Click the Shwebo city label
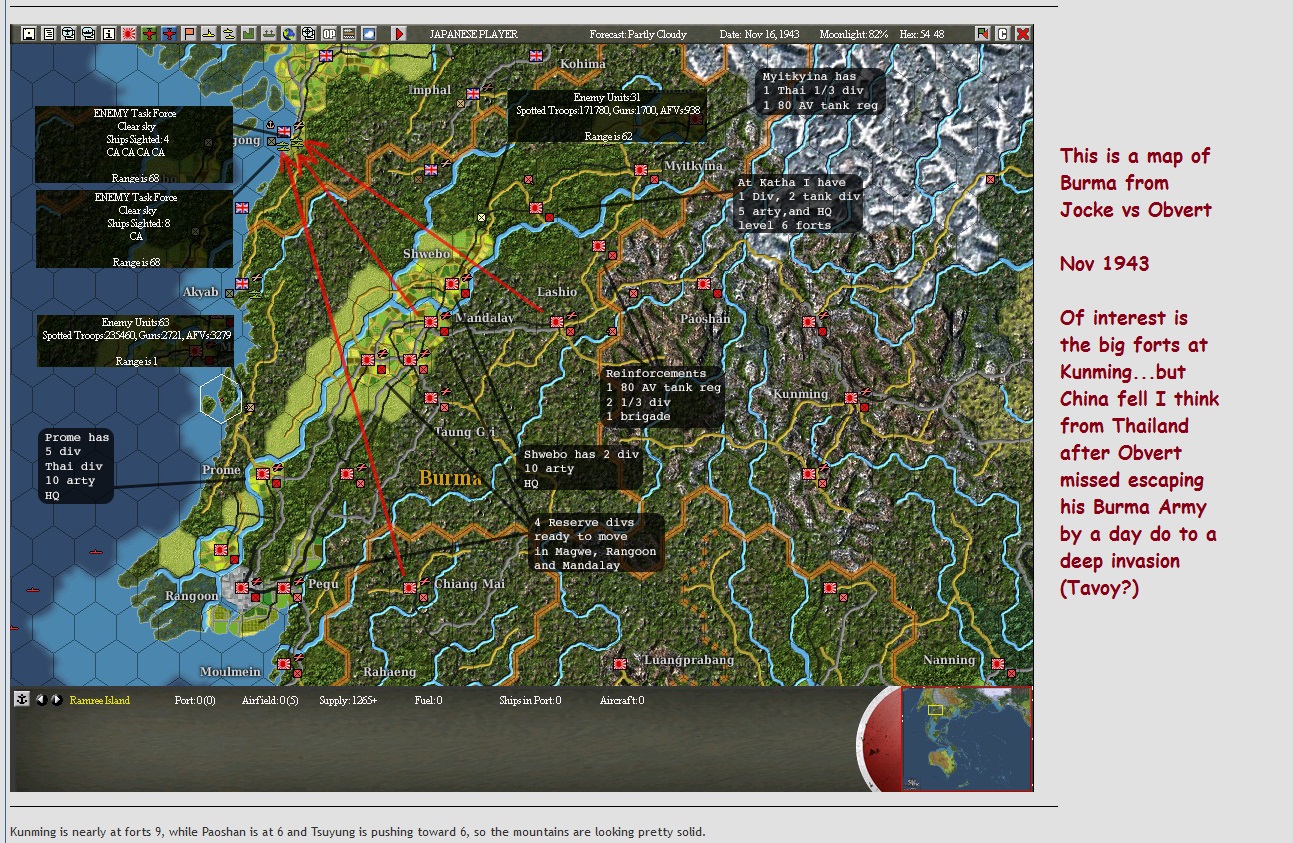Screen dimensions: 1293x843 coord(426,254)
